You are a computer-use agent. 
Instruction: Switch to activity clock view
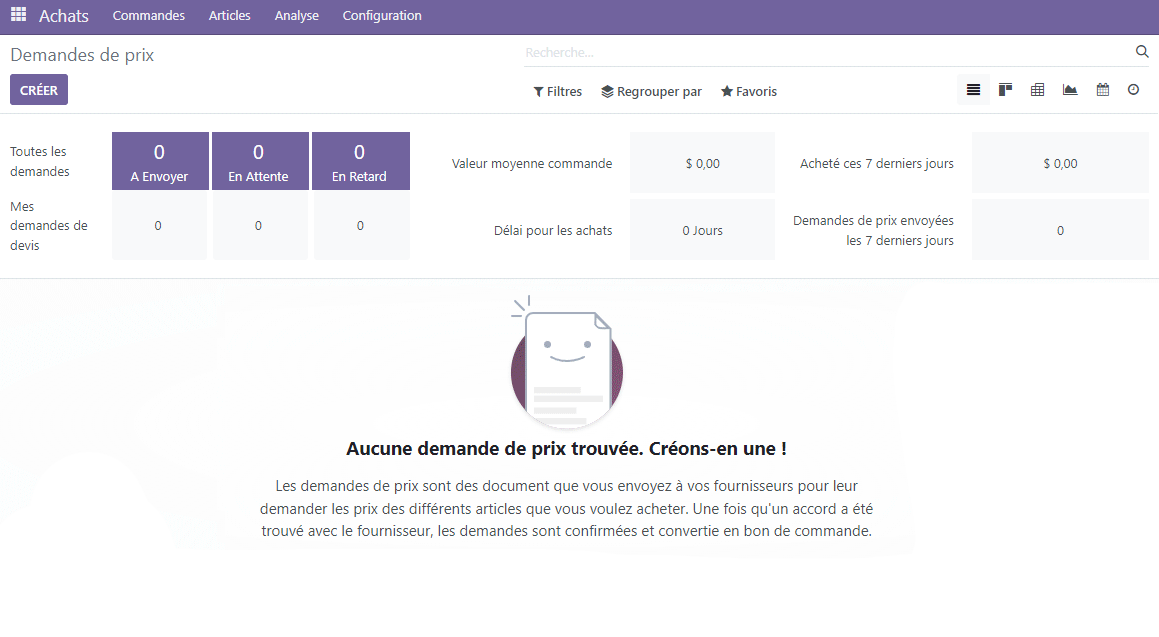click(x=1133, y=90)
